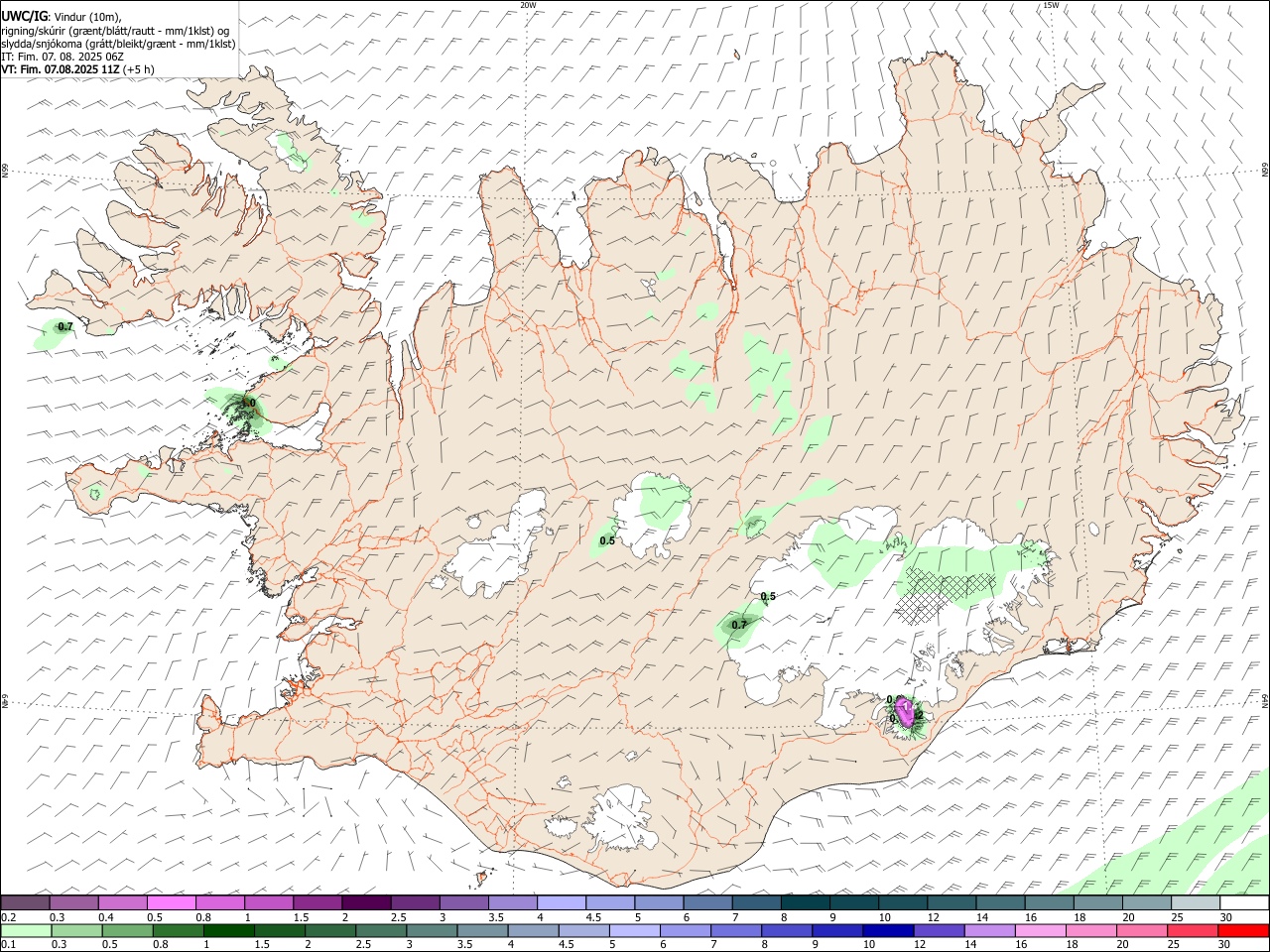
Task: Click the '0.7' value west of Vatnajökull
Action: (x=739, y=625)
